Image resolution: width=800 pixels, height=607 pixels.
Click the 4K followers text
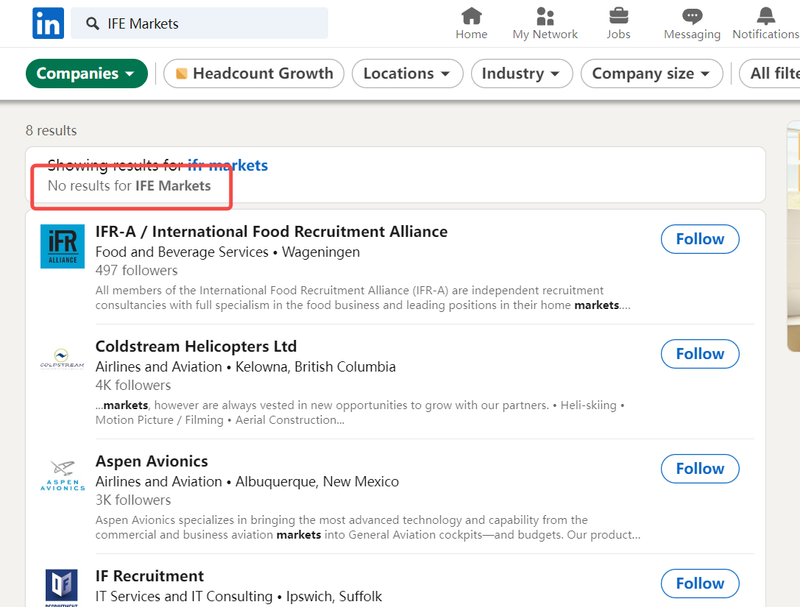pyautogui.click(x=133, y=385)
